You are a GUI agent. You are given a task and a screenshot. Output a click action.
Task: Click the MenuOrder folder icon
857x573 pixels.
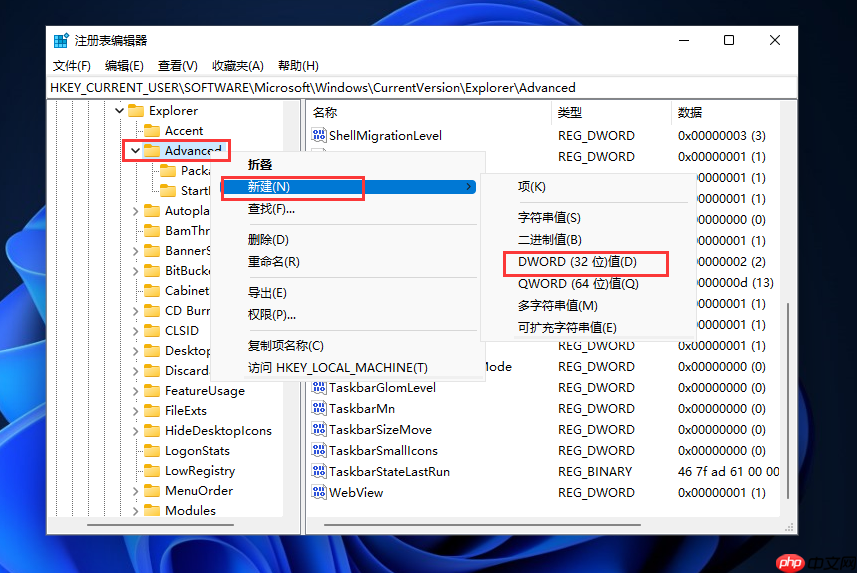click(x=151, y=490)
